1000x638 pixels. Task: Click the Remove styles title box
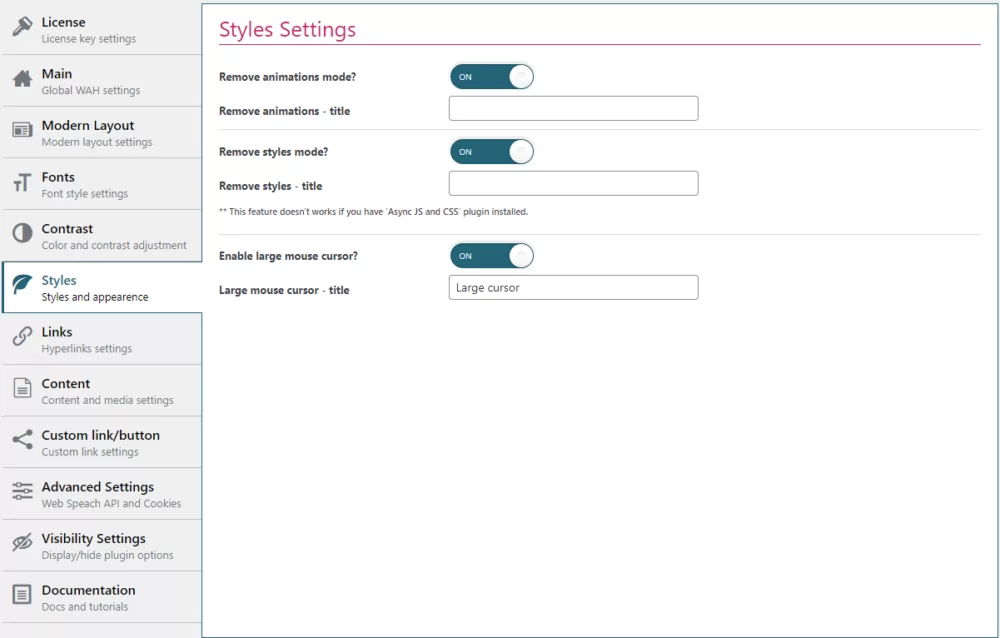(573, 183)
